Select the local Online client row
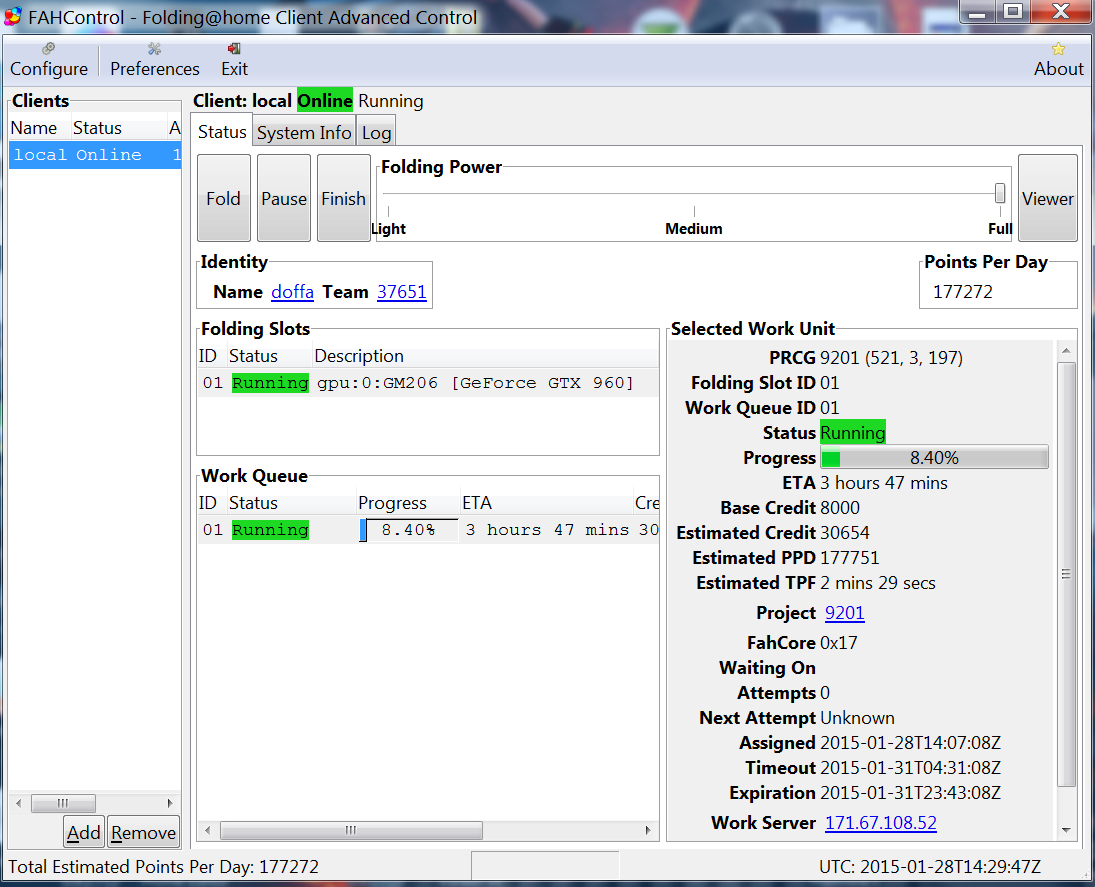Viewport: 1095px width, 887px height. (95, 154)
